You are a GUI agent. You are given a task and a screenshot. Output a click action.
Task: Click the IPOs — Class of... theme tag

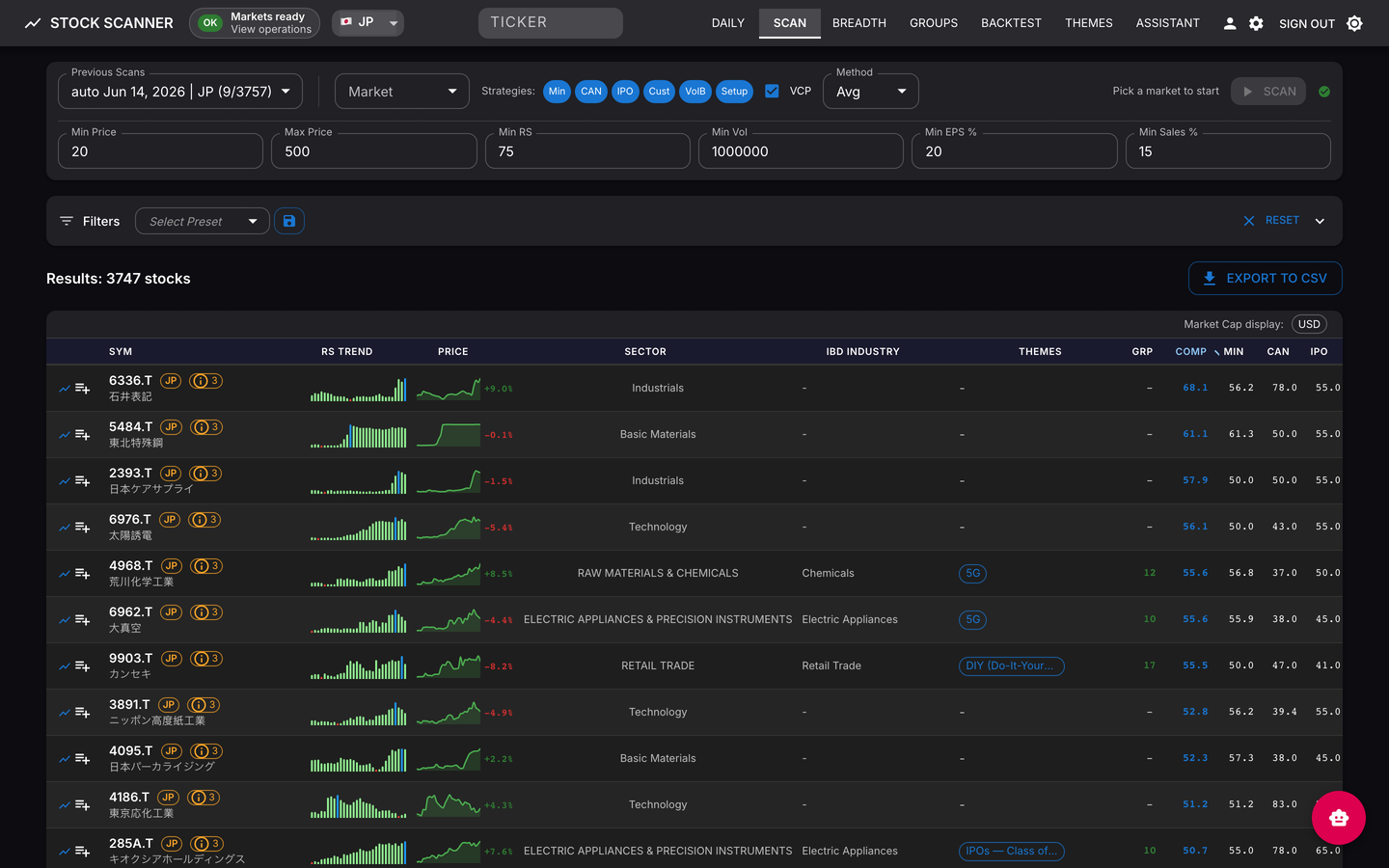coord(1012,852)
